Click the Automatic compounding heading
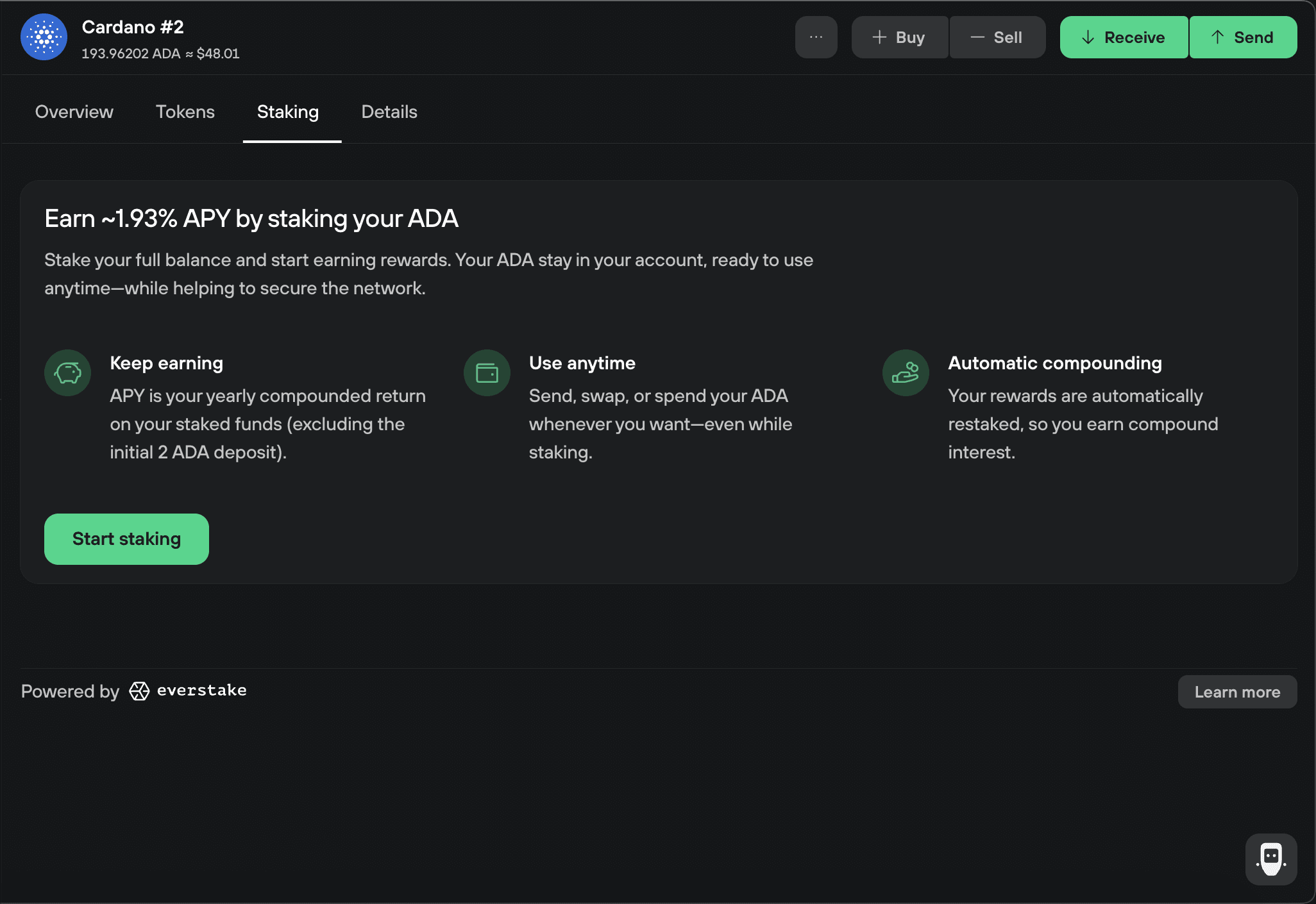 (1055, 363)
